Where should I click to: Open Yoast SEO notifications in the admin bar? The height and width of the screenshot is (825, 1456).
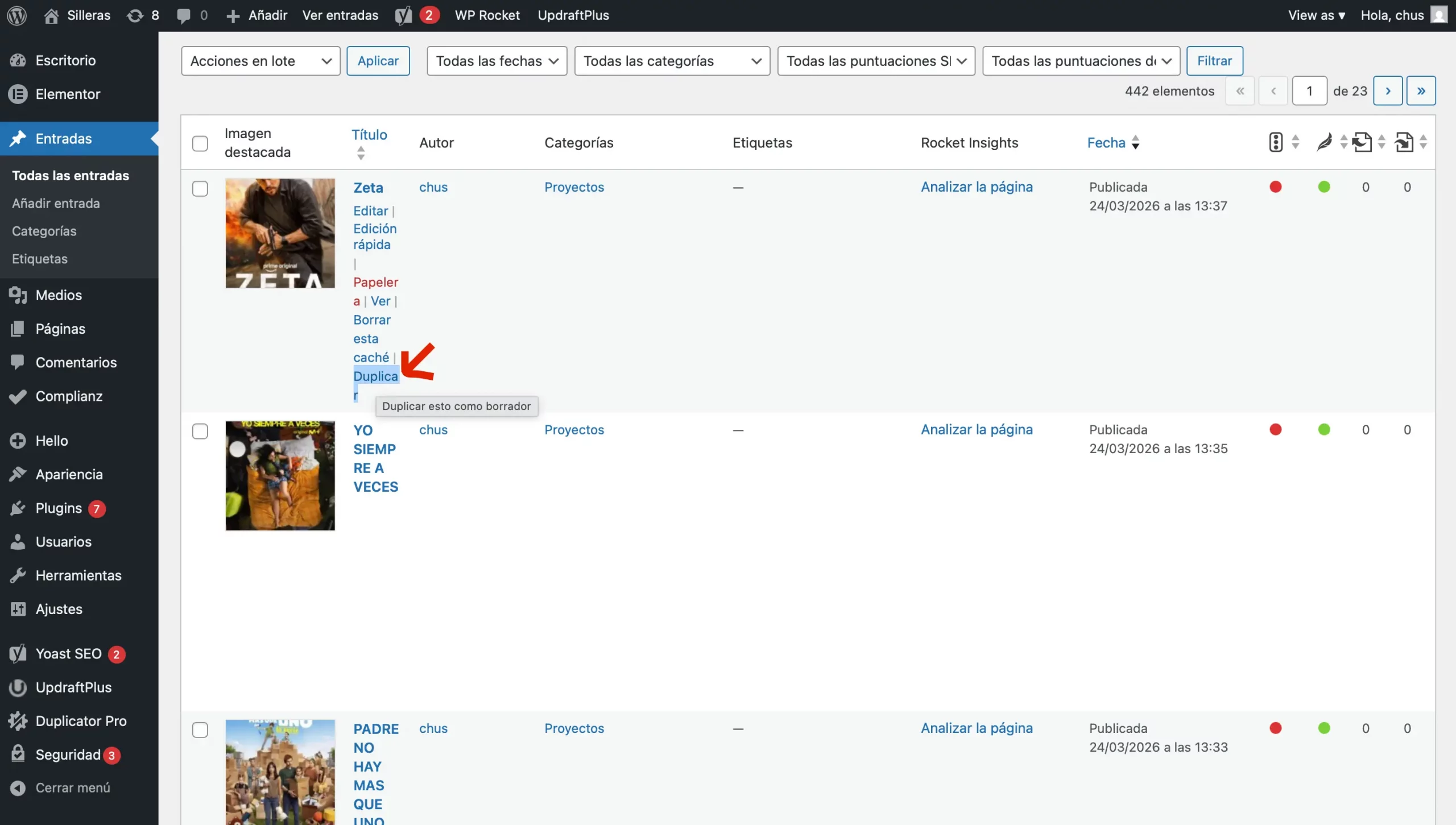pos(417,15)
